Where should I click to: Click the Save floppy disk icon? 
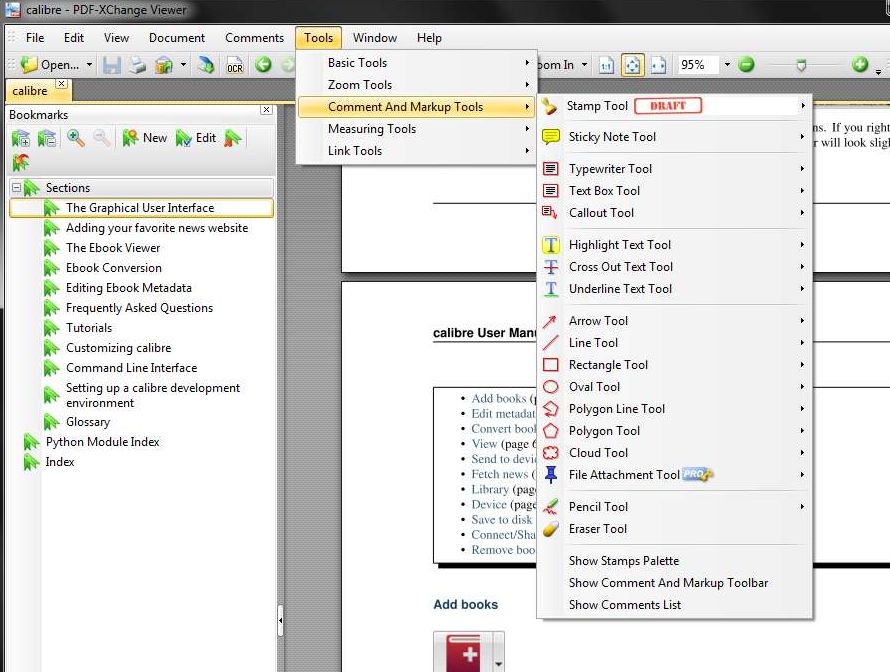click(x=112, y=65)
